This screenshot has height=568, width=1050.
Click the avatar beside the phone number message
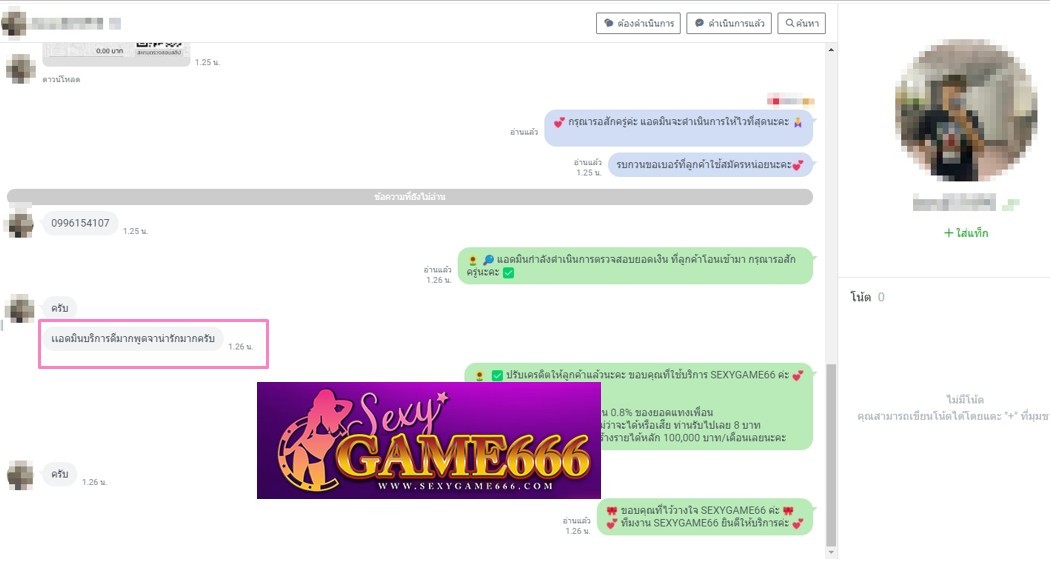point(20,225)
